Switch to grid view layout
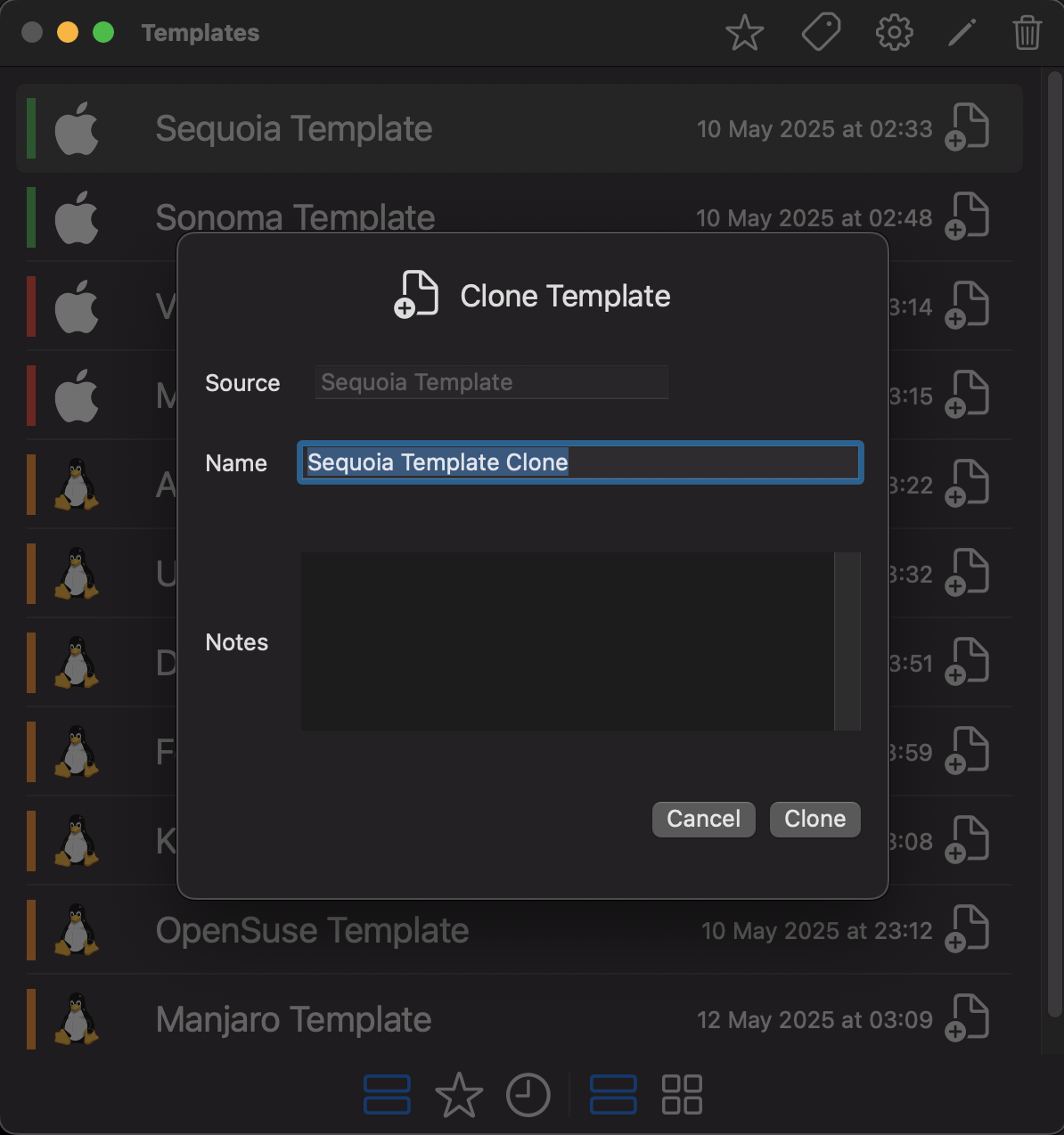1064x1135 pixels. pos(682,1095)
